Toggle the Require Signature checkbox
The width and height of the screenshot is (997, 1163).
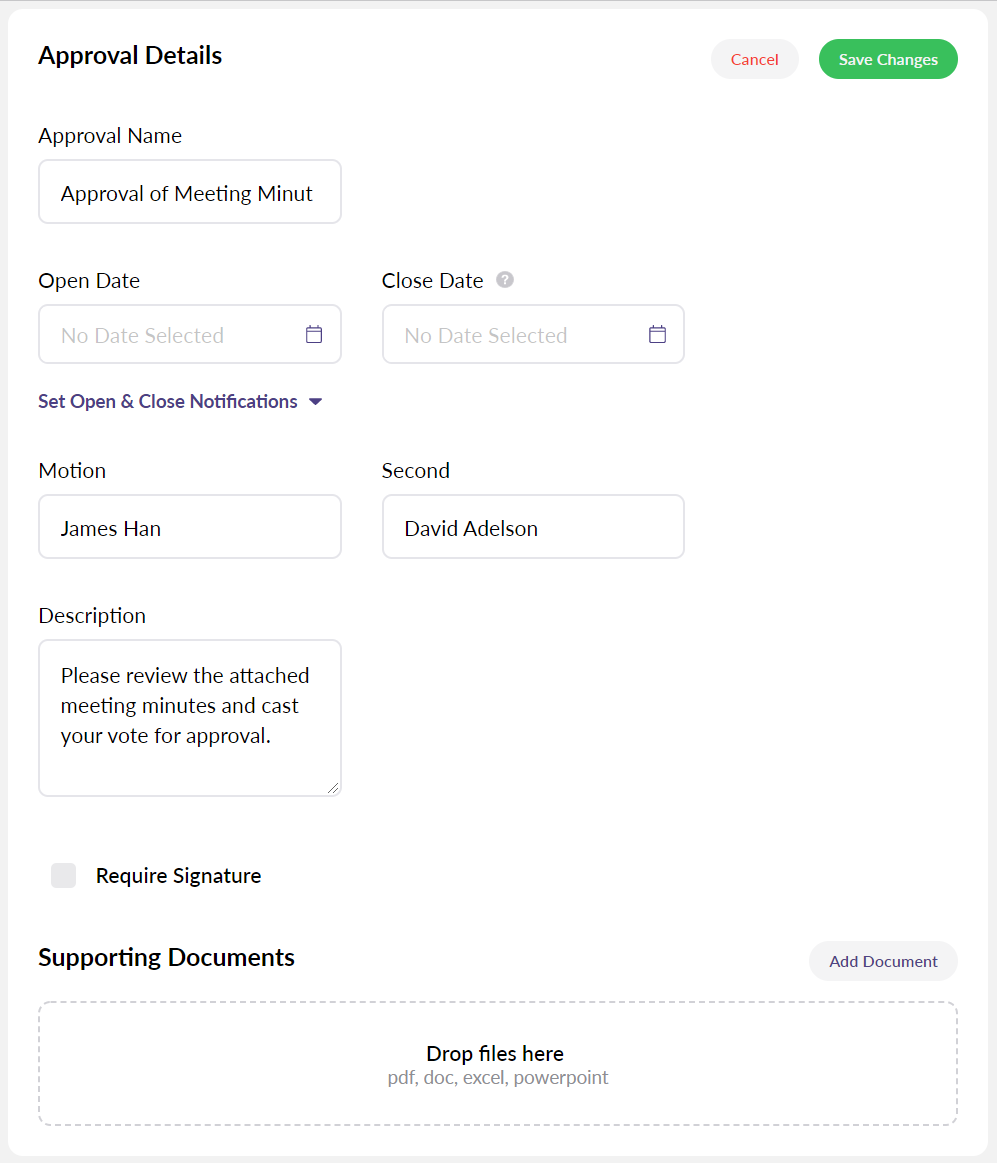point(64,876)
